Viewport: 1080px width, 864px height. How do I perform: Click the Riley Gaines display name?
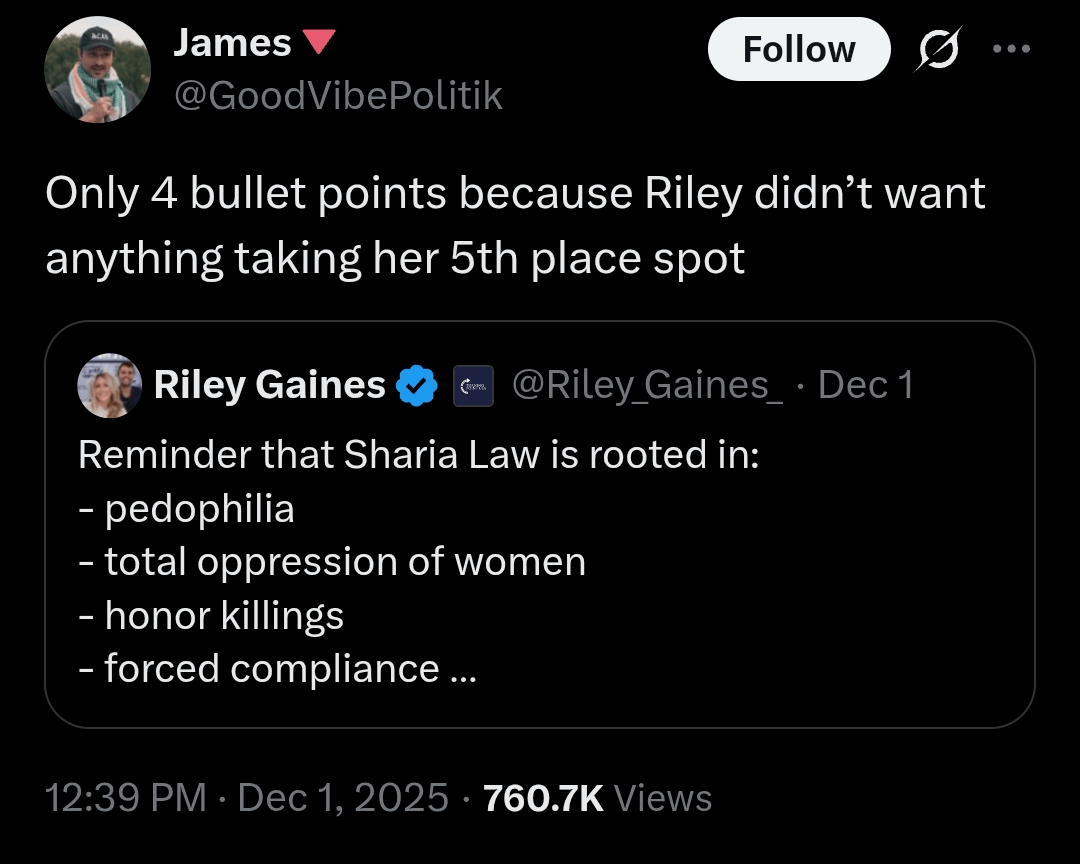click(269, 385)
